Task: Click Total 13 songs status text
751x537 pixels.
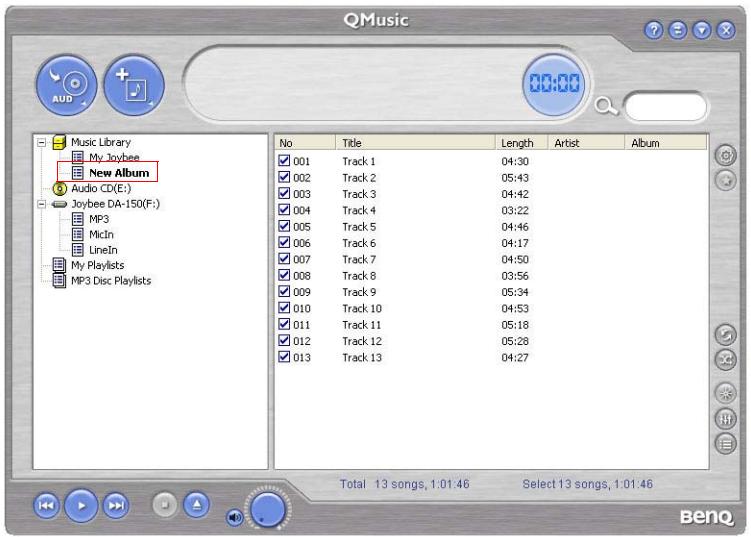Action: [x=405, y=484]
